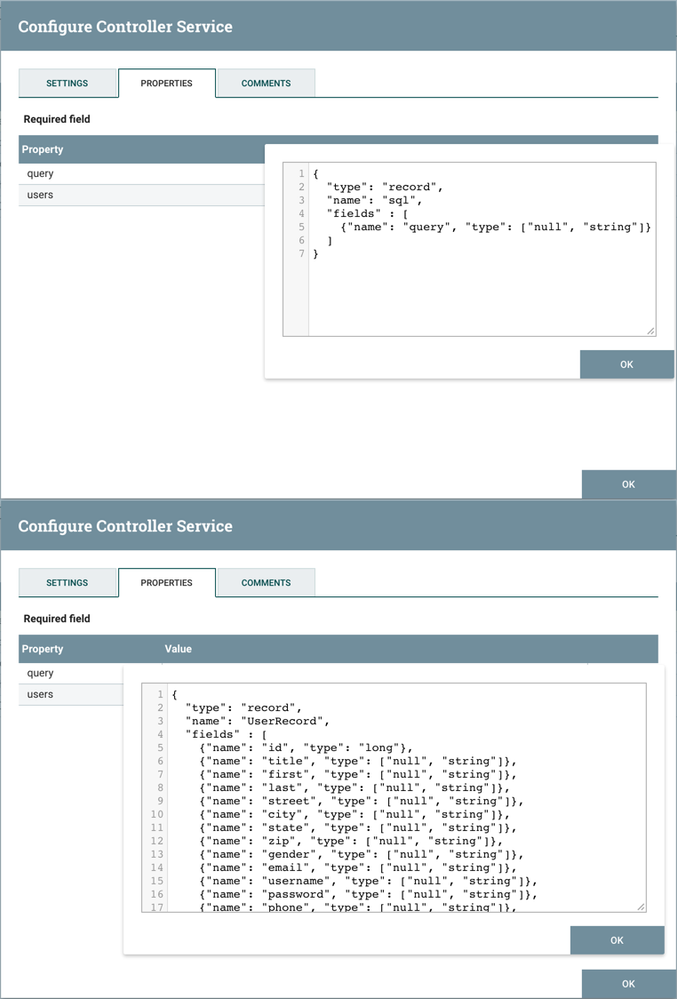Click the "zip" field line in UserRecord schema
This screenshot has height=999, width=677.
[350, 842]
